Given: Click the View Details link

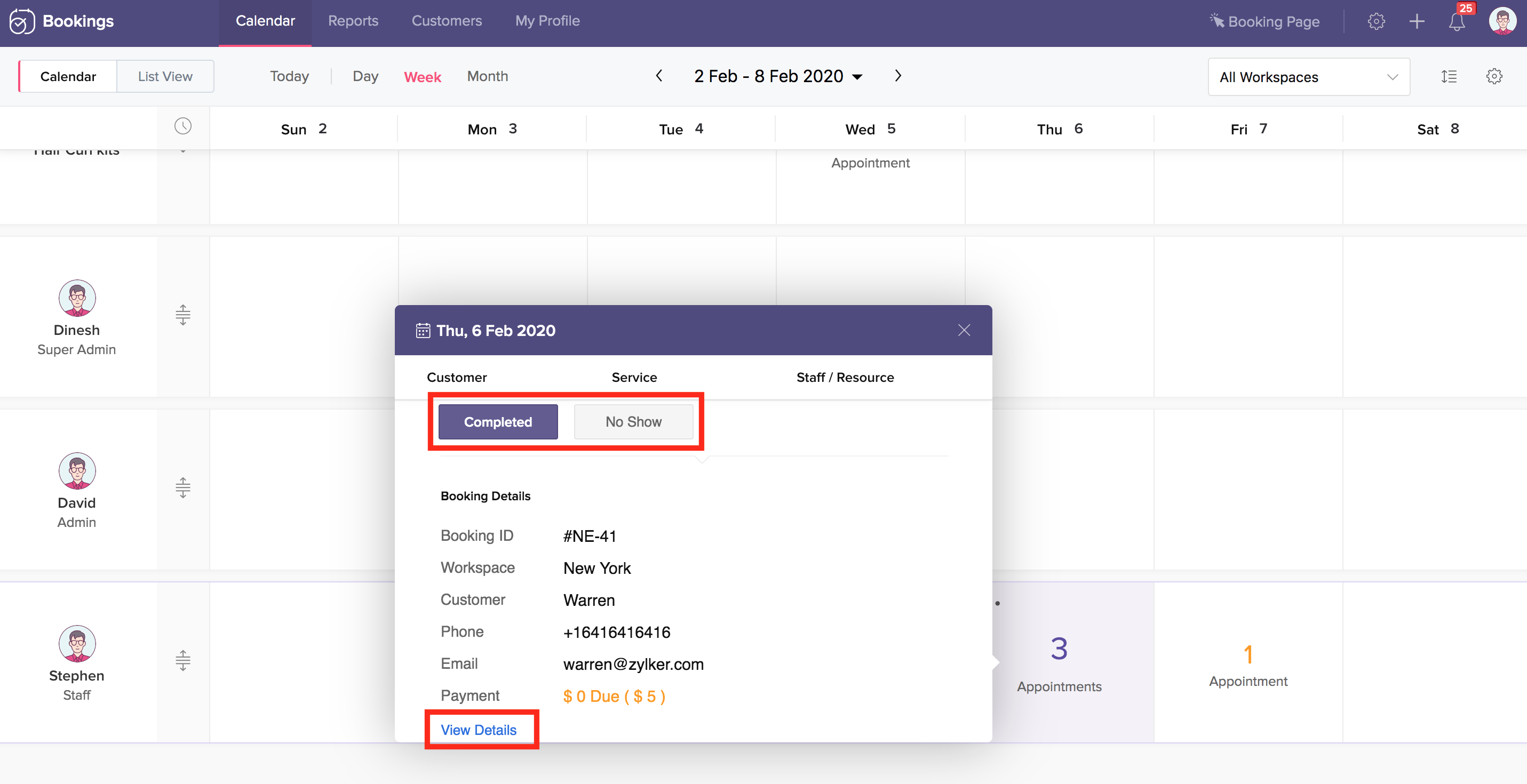Looking at the screenshot, I should (479, 730).
